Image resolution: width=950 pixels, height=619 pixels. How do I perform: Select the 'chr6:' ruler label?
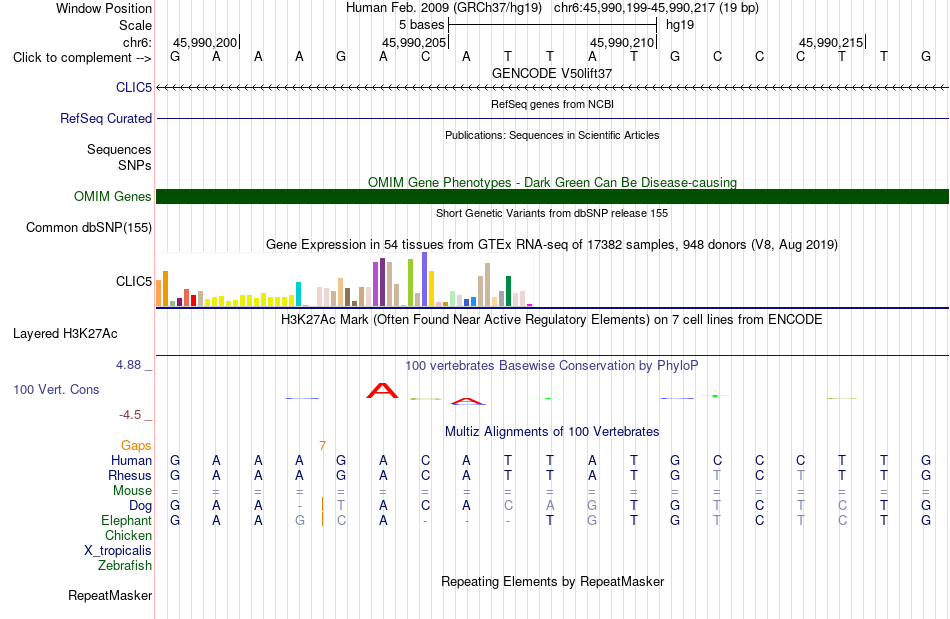pyautogui.click(x=137, y=42)
